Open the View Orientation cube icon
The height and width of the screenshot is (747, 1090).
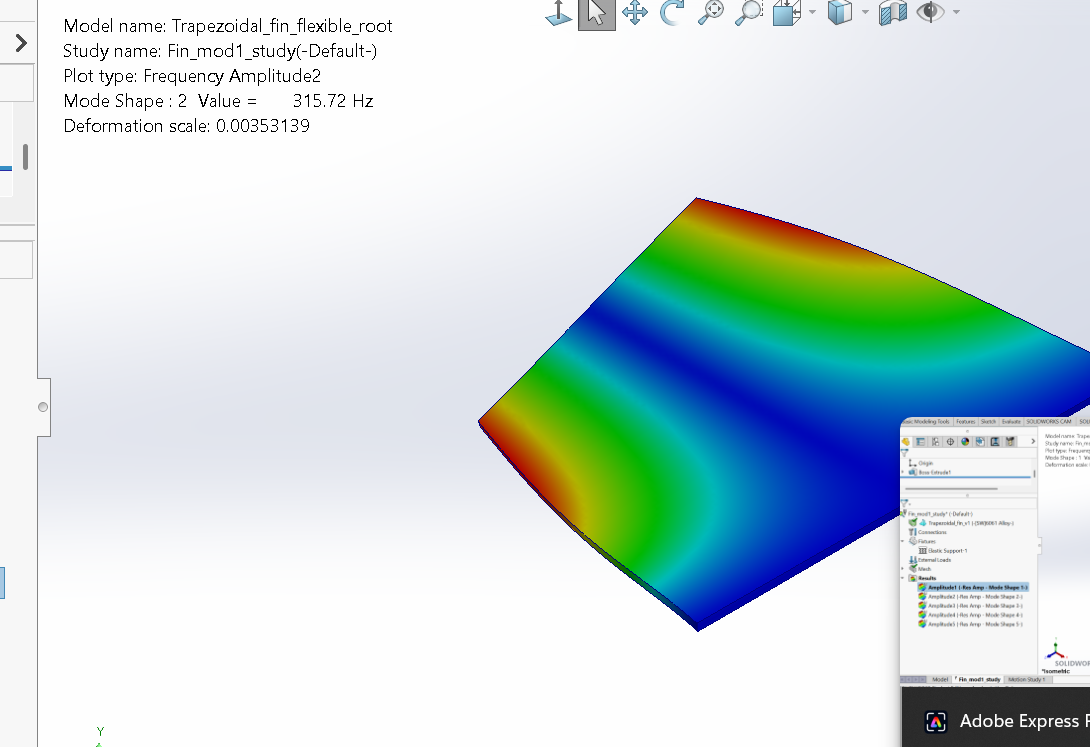click(787, 13)
